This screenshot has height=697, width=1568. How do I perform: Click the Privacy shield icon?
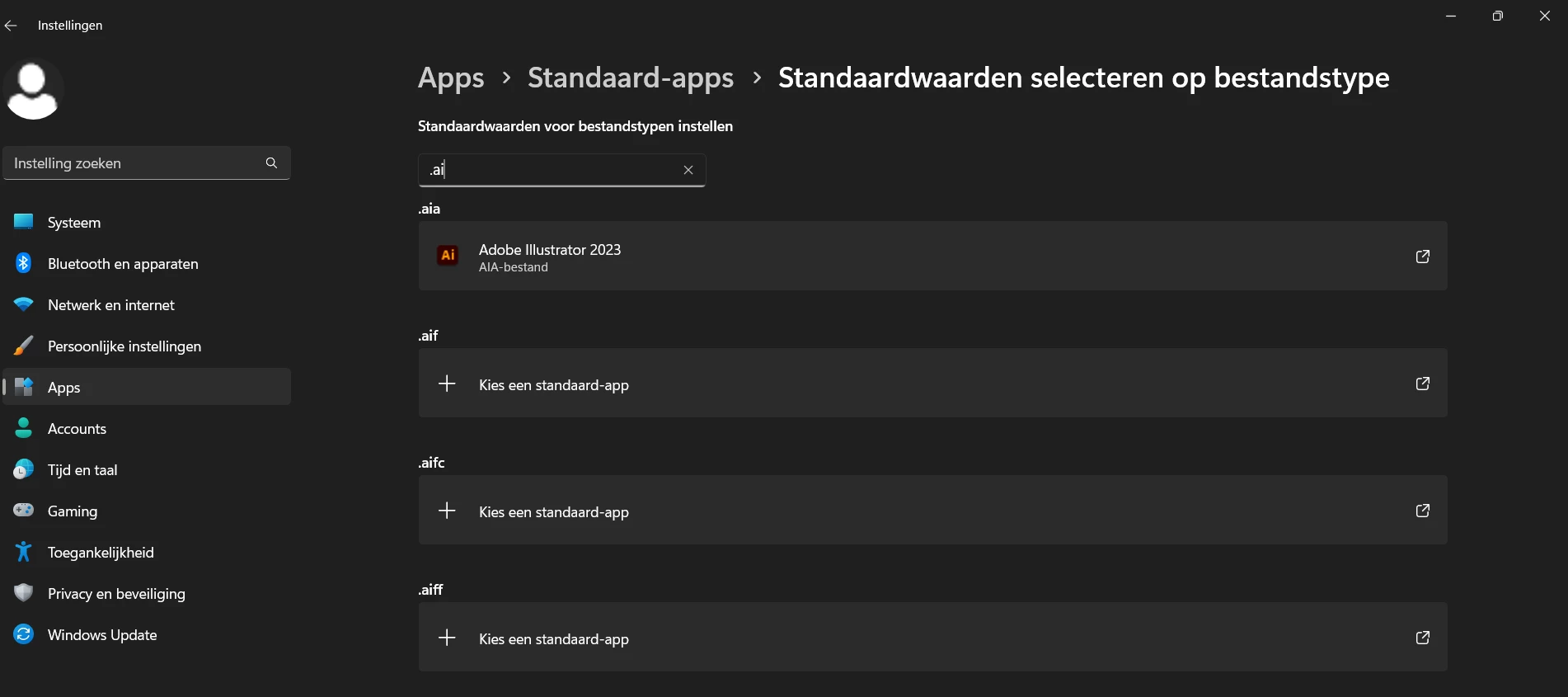pyautogui.click(x=24, y=593)
